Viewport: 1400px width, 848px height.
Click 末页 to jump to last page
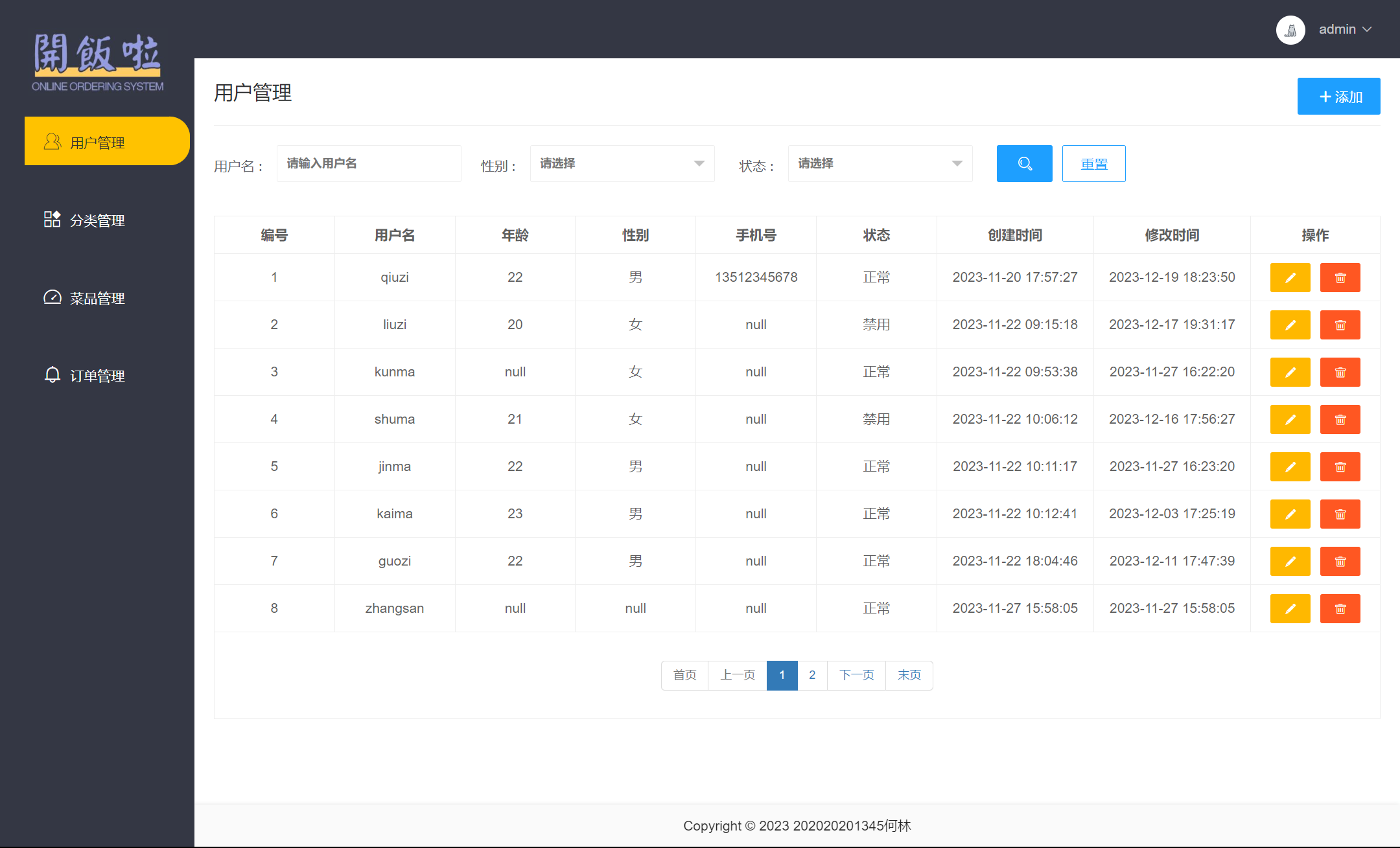tap(909, 675)
